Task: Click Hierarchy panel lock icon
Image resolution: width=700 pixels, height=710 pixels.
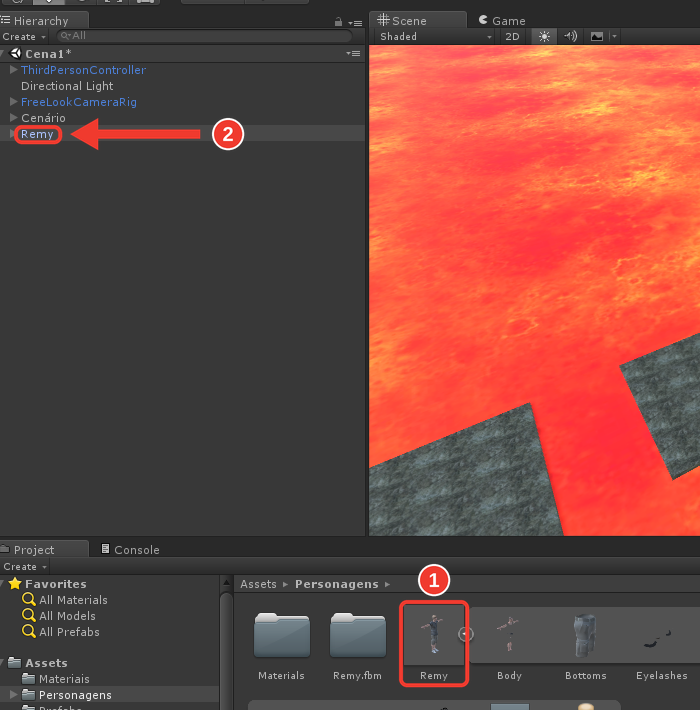Action: 338,22
